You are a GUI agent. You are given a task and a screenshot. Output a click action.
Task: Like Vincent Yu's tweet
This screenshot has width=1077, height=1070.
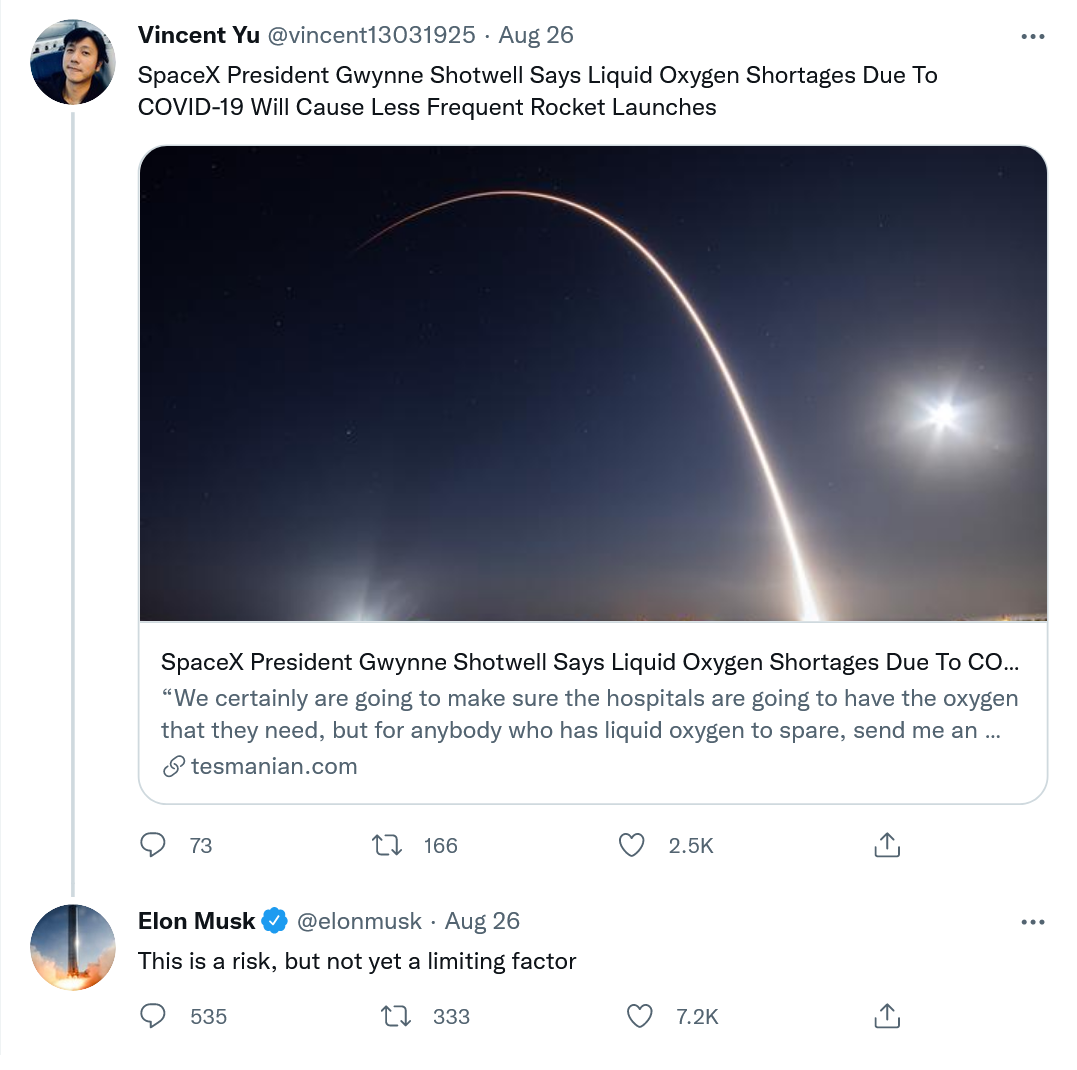pos(632,846)
